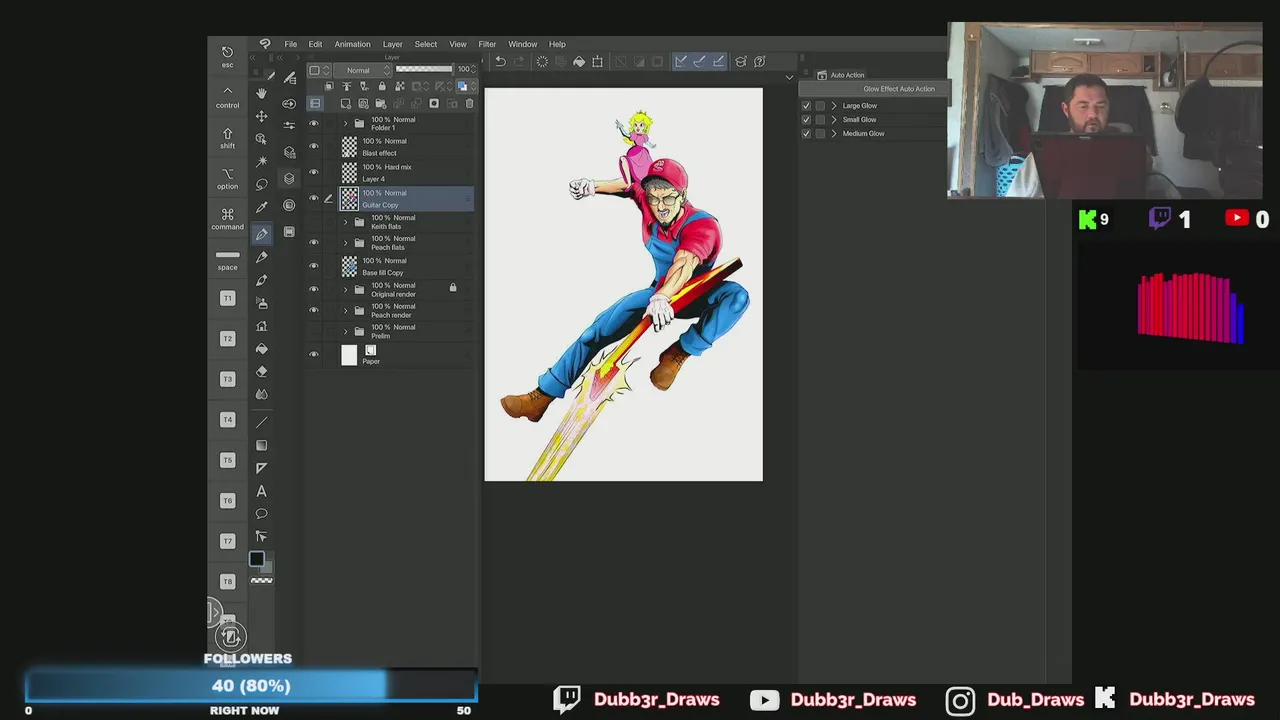Image resolution: width=1280 pixels, height=720 pixels.
Task: Select the Auto select wand tool
Action: (x=261, y=161)
